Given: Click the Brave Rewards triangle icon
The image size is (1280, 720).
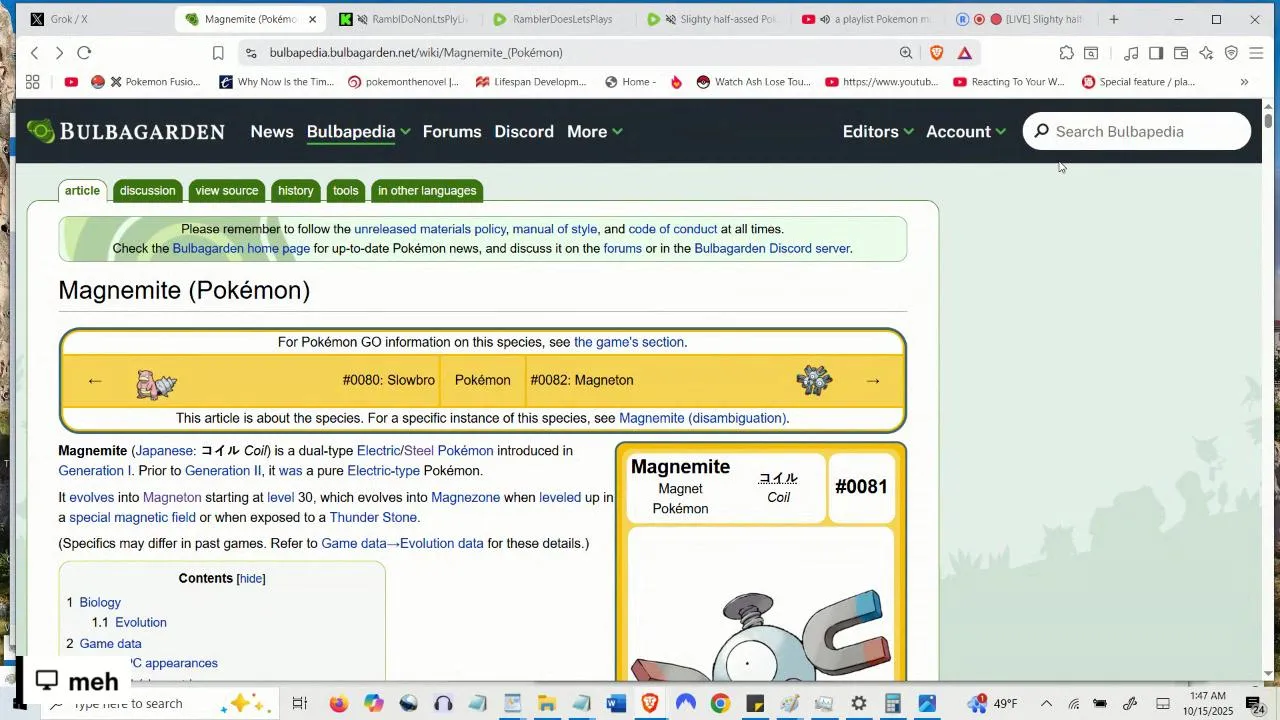Looking at the screenshot, I should click(x=965, y=53).
